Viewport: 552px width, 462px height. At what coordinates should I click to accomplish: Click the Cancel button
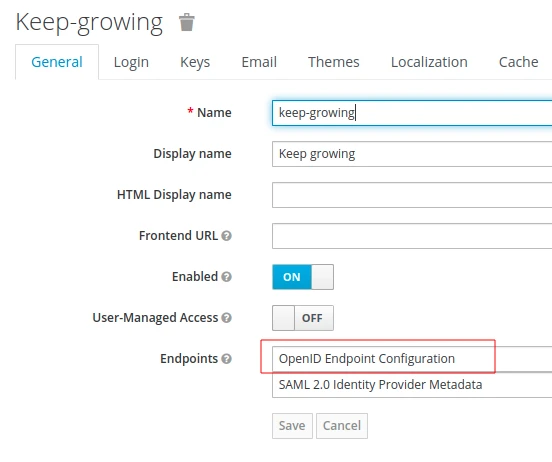pyautogui.click(x=342, y=426)
